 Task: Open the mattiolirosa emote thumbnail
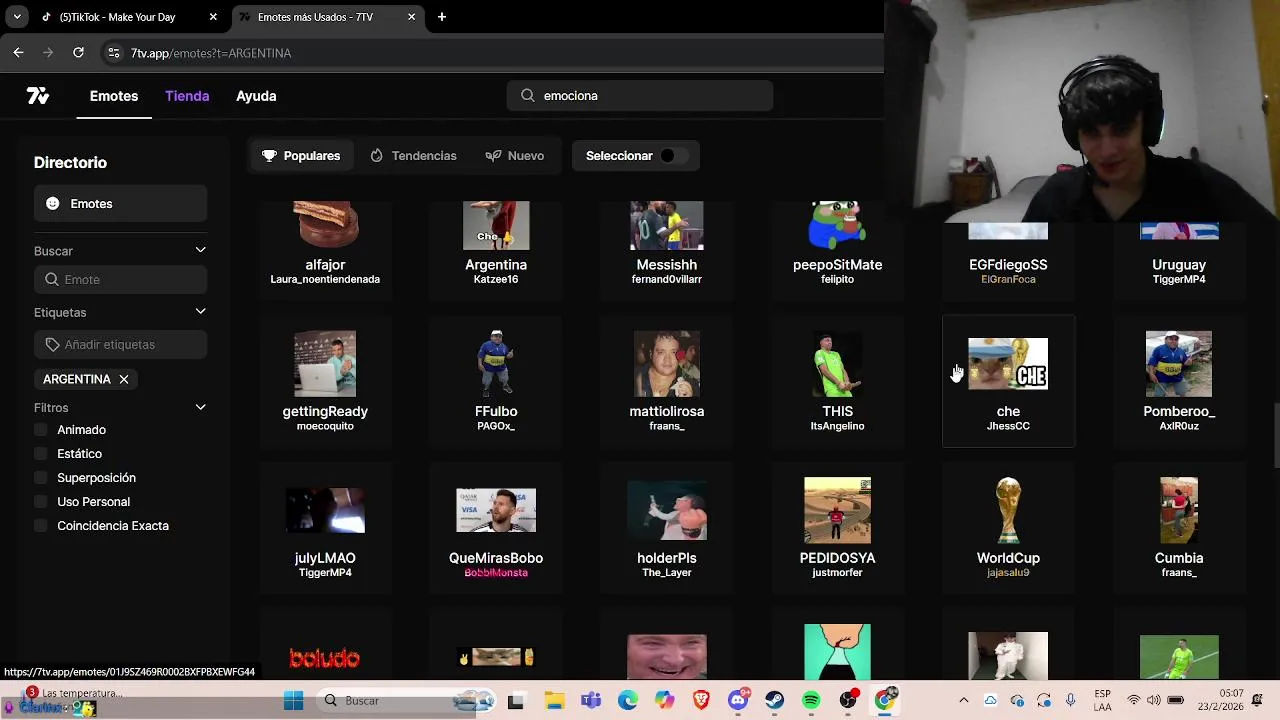[667, 364]
